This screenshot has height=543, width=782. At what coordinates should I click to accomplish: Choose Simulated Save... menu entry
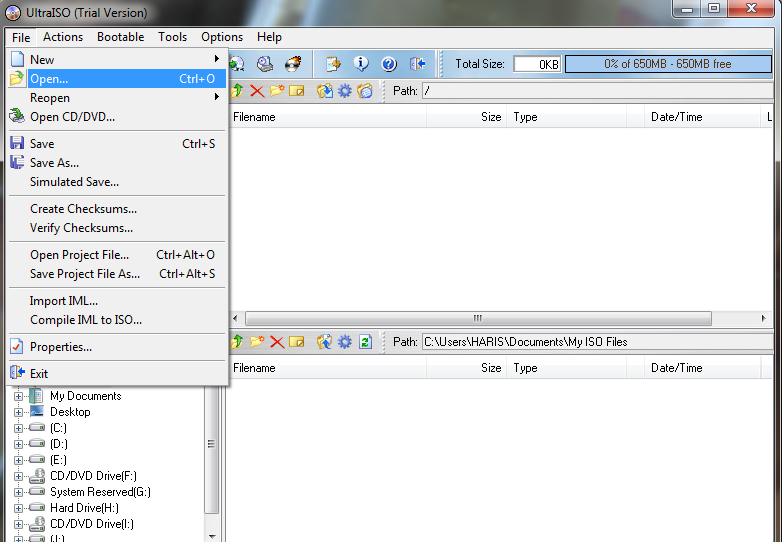point(117,181)
